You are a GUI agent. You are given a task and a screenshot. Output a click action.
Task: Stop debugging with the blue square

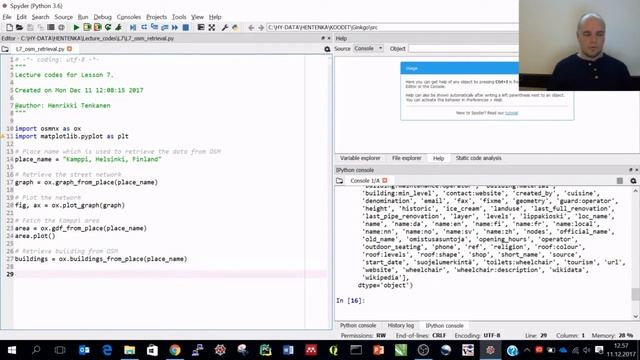point(186,27)
